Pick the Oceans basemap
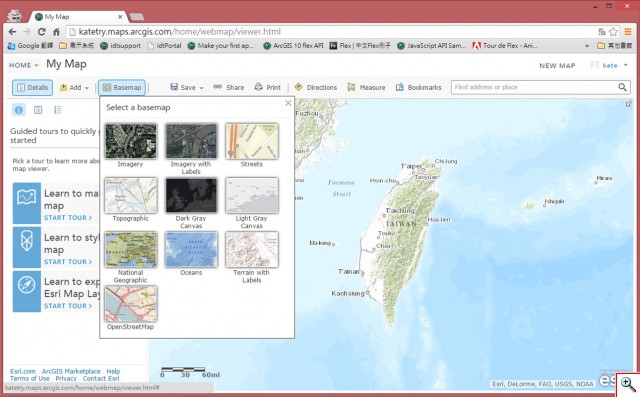640x397 pixels. pyautogui.click(x=191, y=250)
